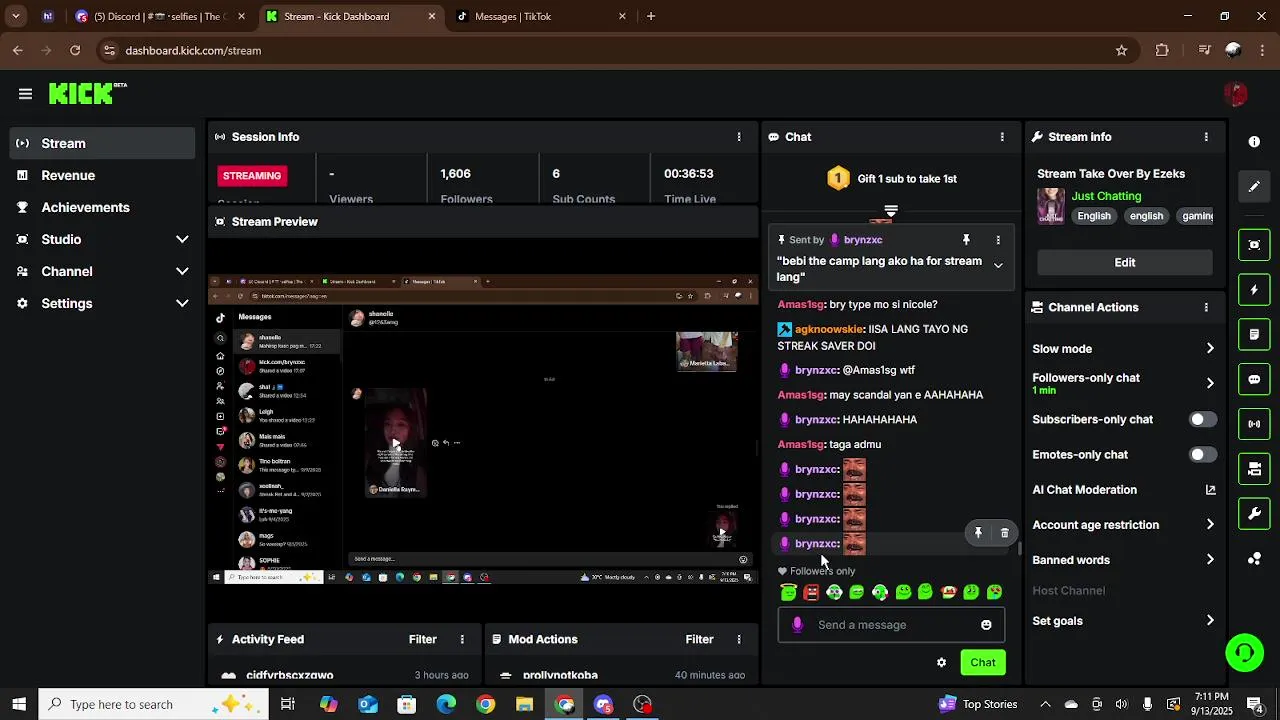Screen dimensions: 1280x720
Task: Open Session Info three-dot menu
Action: [x=739, y=137]
